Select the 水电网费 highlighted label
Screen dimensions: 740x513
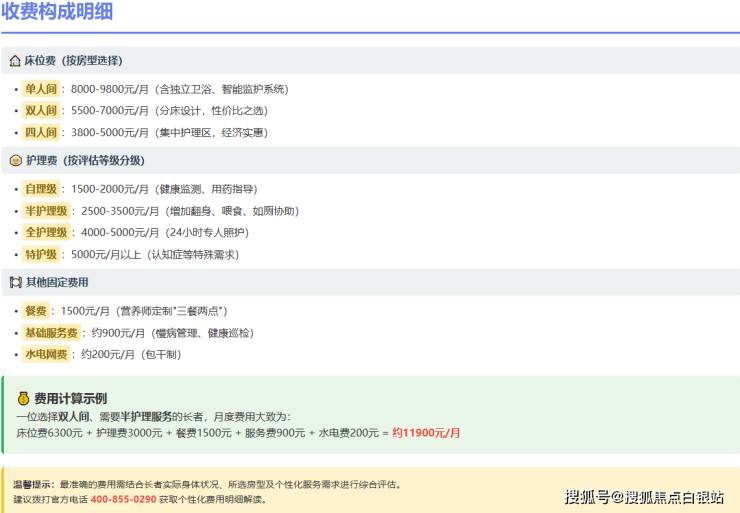pos(46,355)
